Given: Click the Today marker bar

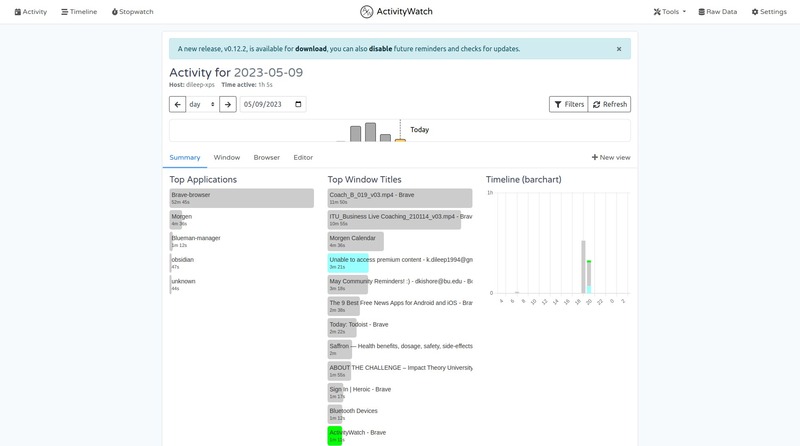Looking at the screenshot, I should click(401, 140).
